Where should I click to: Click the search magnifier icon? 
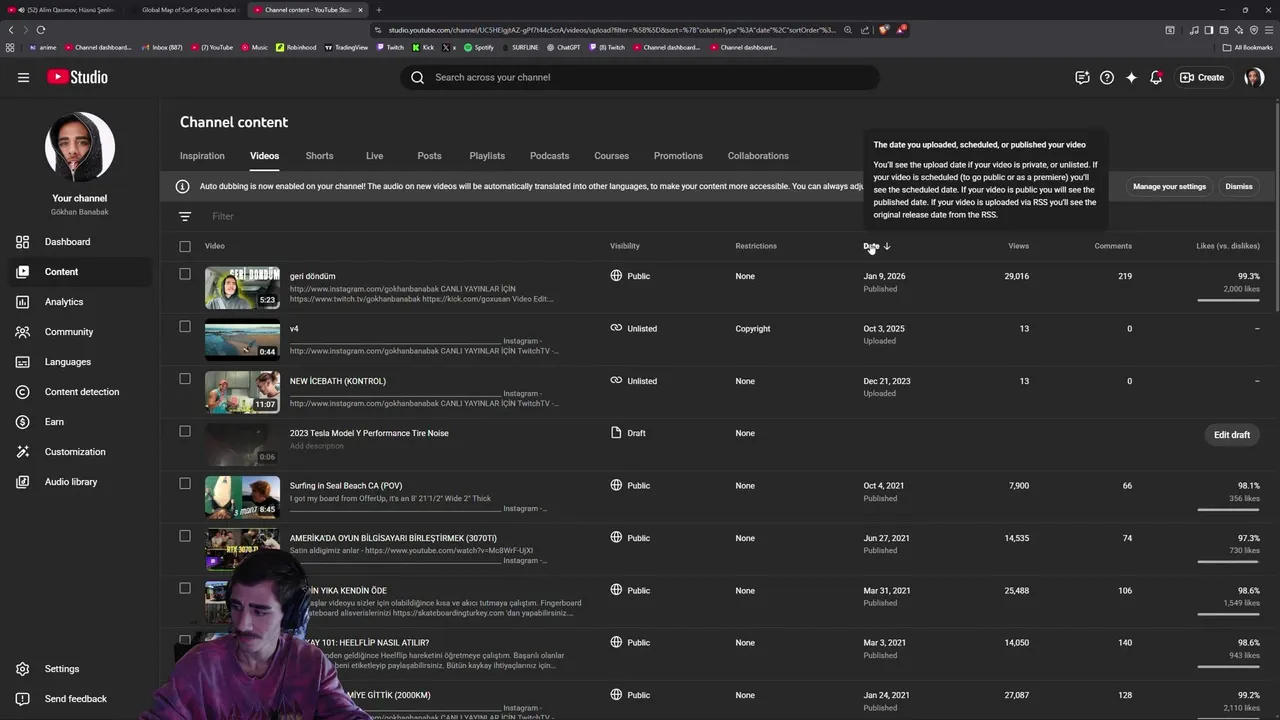point(417,77)
